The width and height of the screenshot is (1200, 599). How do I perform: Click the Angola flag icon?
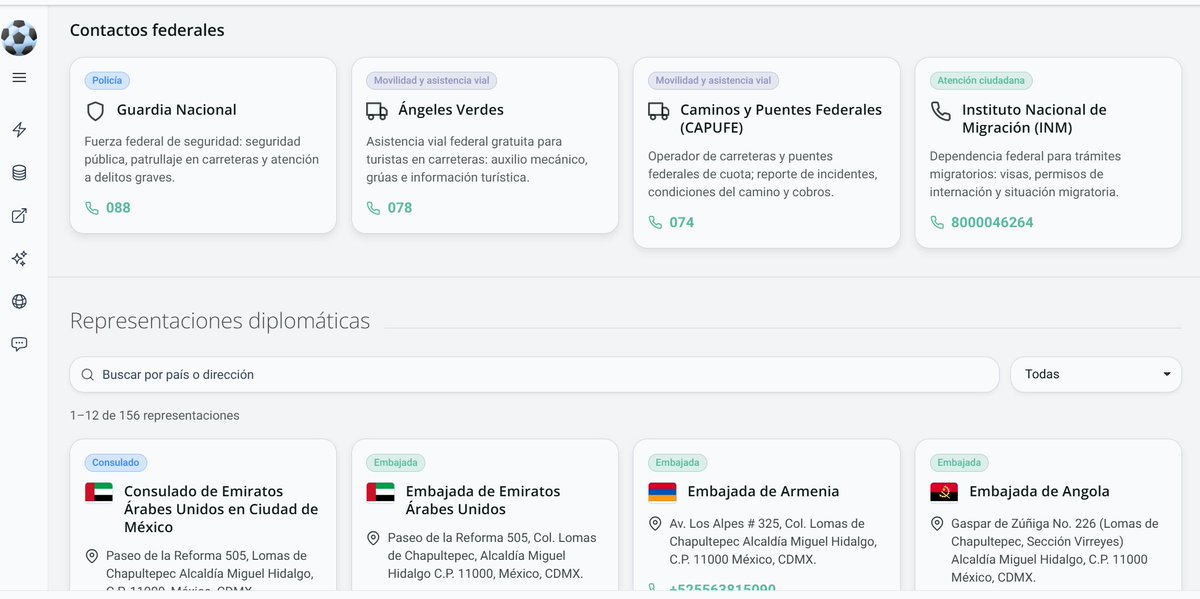coord(945,492)
